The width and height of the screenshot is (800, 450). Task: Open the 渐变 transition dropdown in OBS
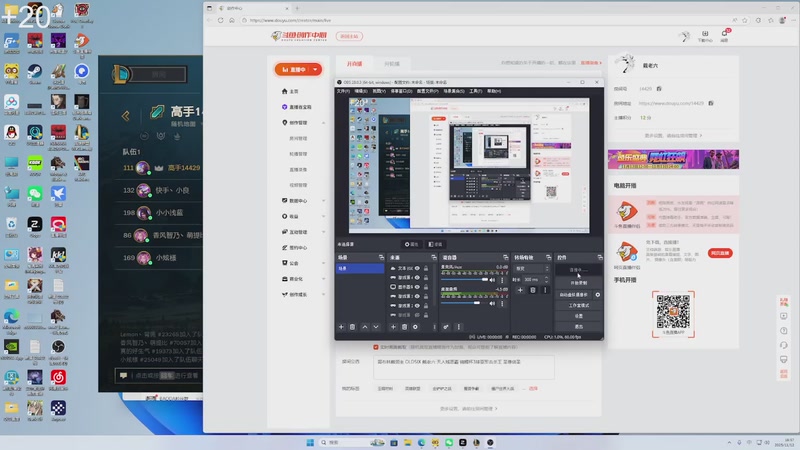[532, 268]
